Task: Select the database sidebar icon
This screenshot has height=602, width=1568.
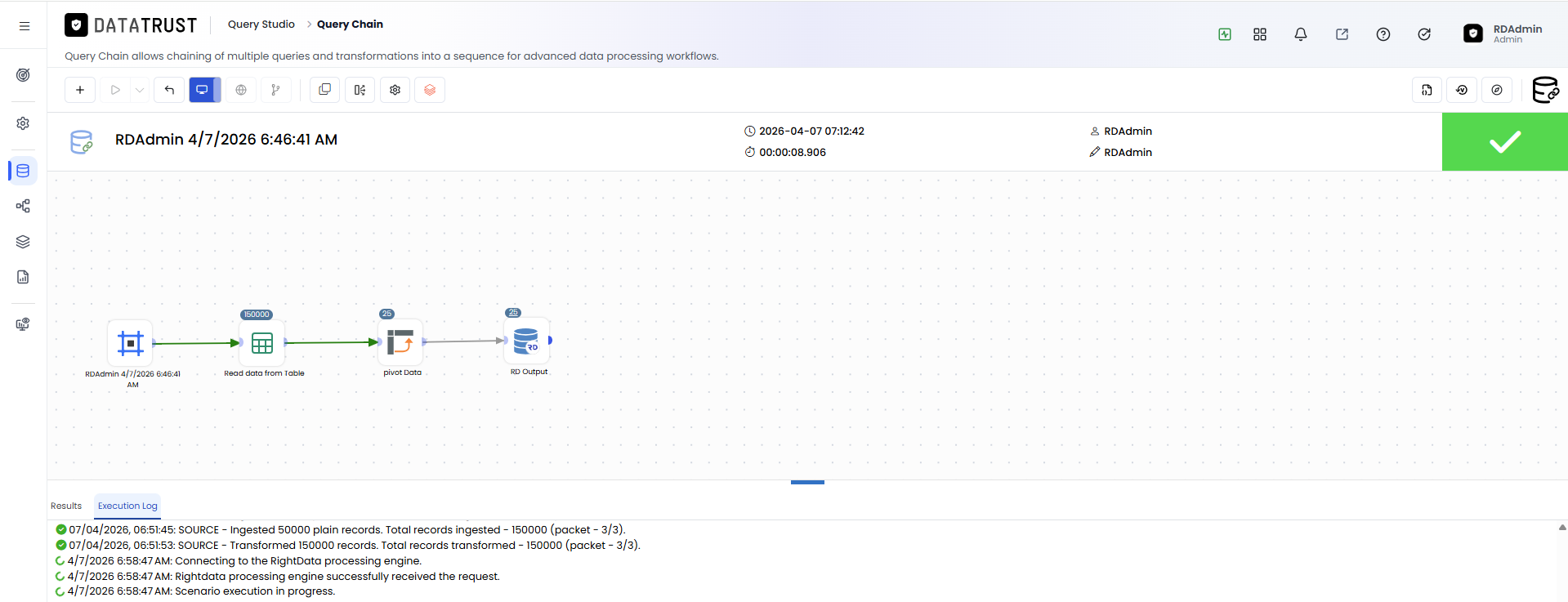Action: pyautogui.click(x=23, y=171)
